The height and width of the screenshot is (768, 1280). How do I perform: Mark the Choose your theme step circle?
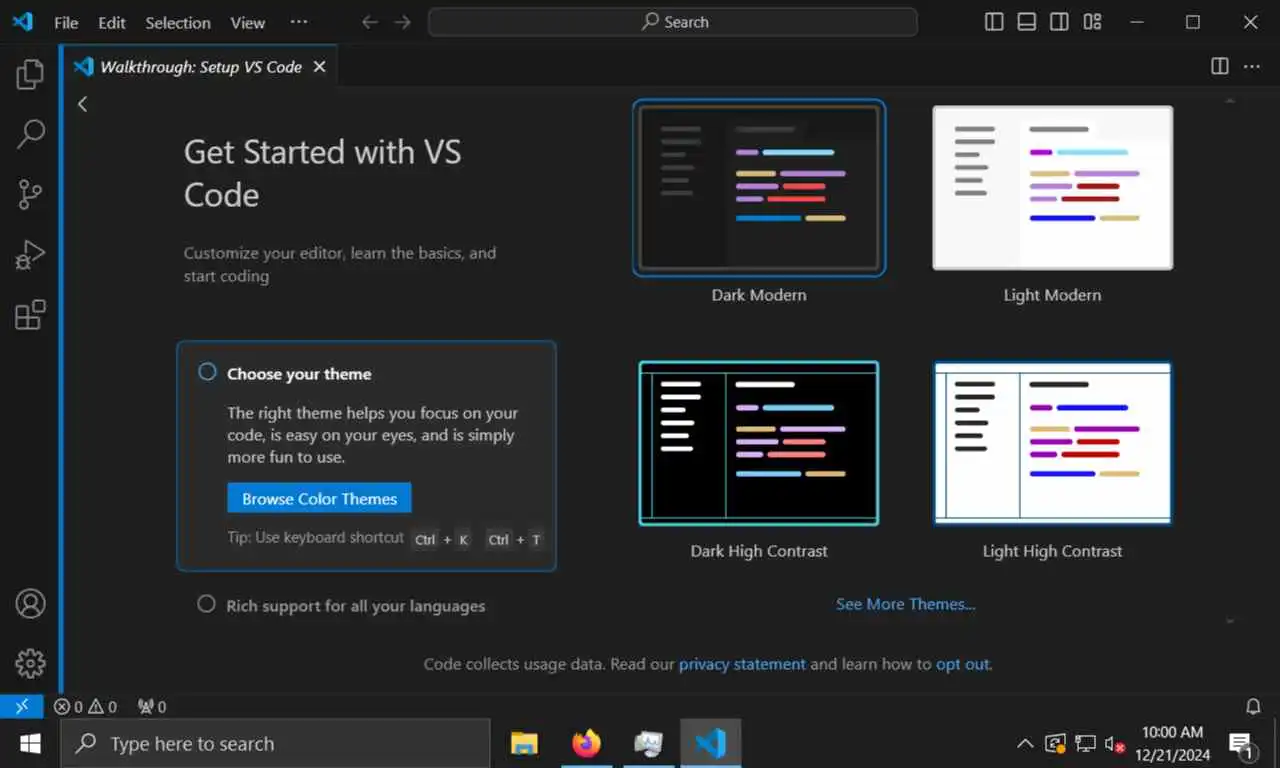point(207,372)
